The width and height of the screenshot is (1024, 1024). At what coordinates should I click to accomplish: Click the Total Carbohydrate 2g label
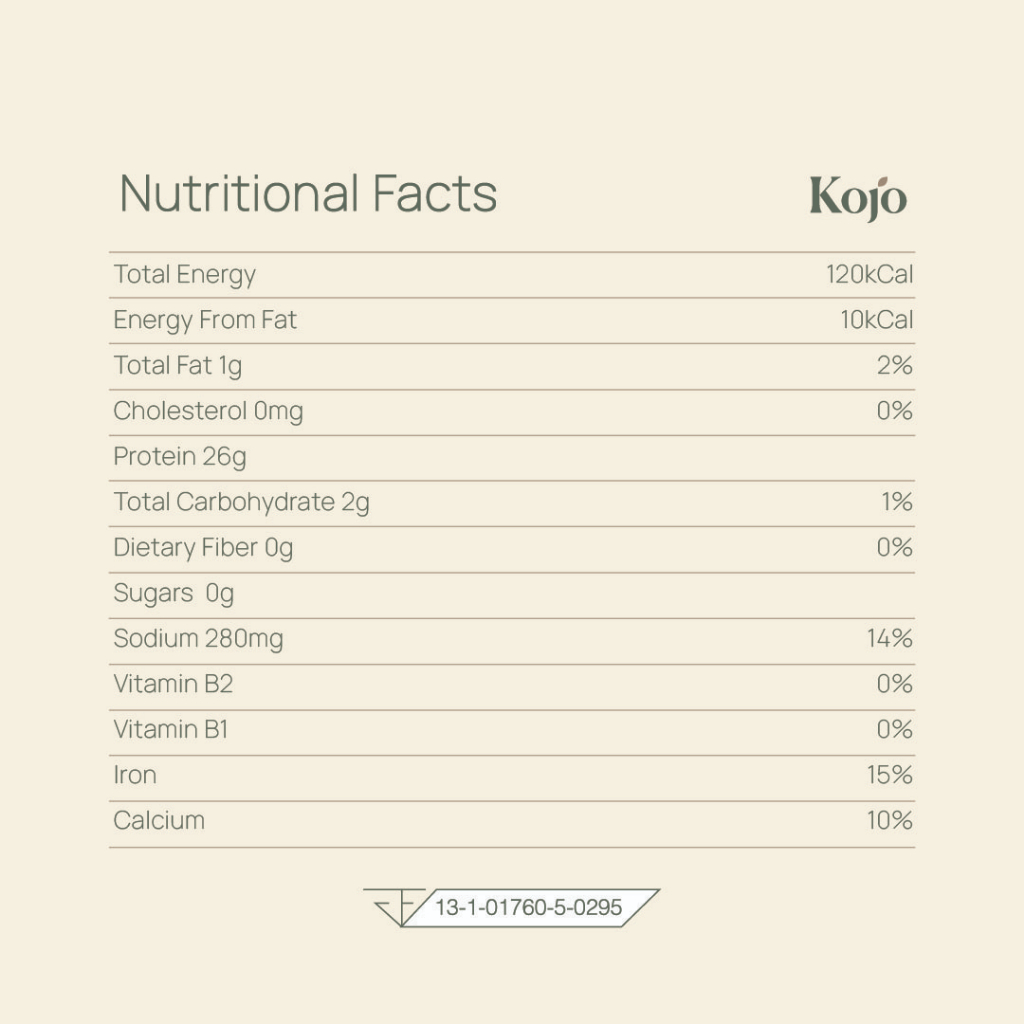[x=242, y=503]
